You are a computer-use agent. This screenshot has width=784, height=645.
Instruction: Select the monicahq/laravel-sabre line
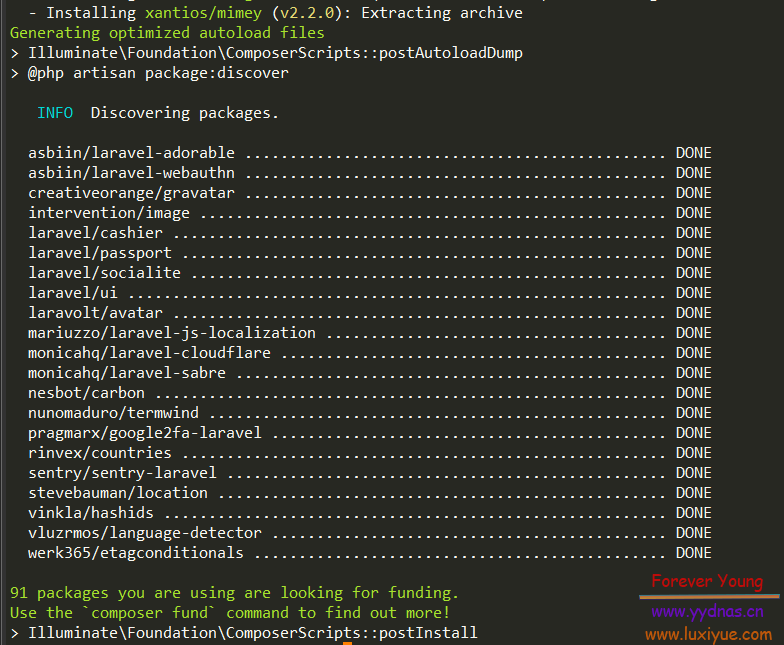click(x=370, y=373)
